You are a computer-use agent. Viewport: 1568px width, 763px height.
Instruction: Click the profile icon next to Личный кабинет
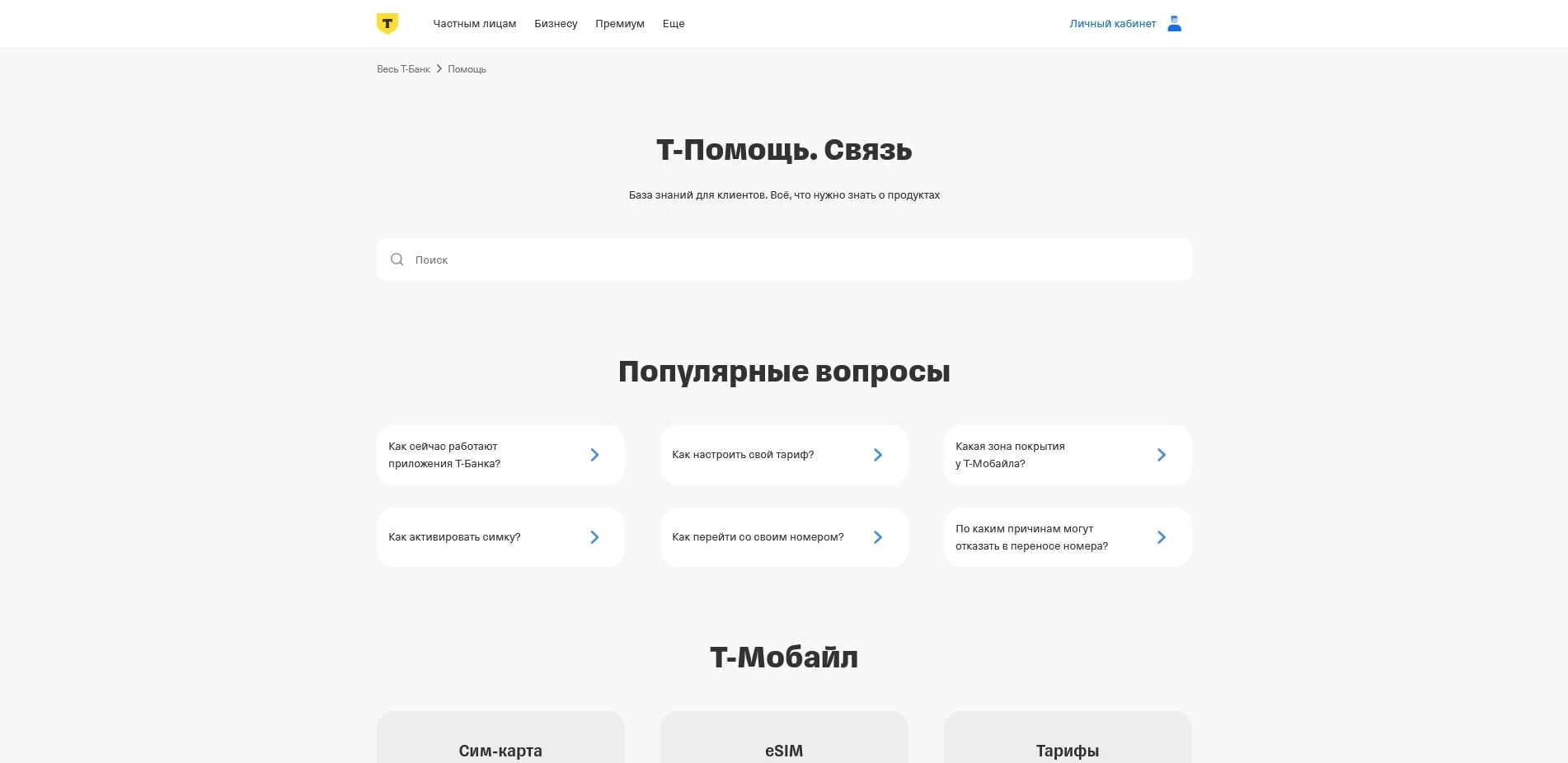1174,23
